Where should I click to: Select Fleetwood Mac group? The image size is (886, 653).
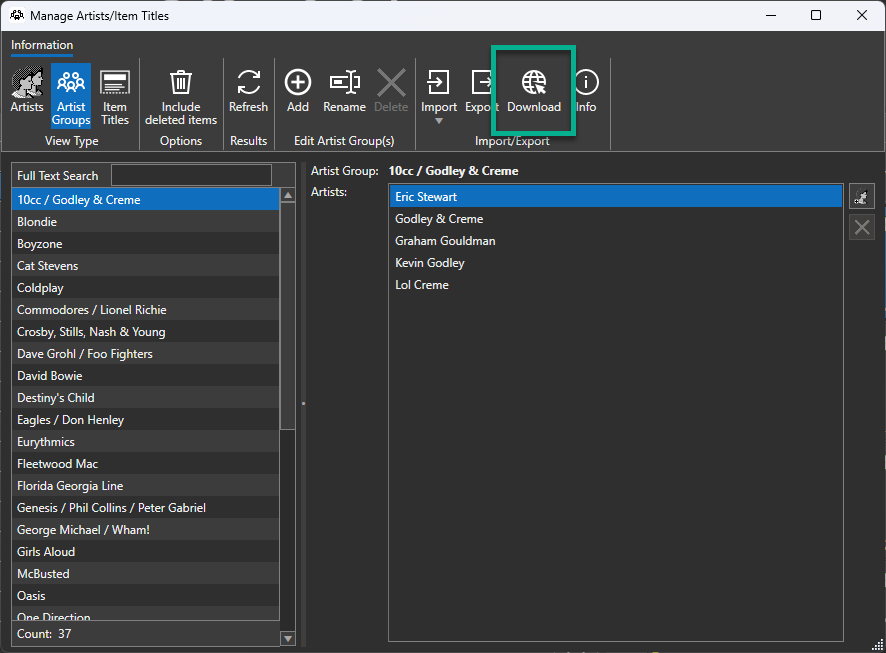[145, 464]
